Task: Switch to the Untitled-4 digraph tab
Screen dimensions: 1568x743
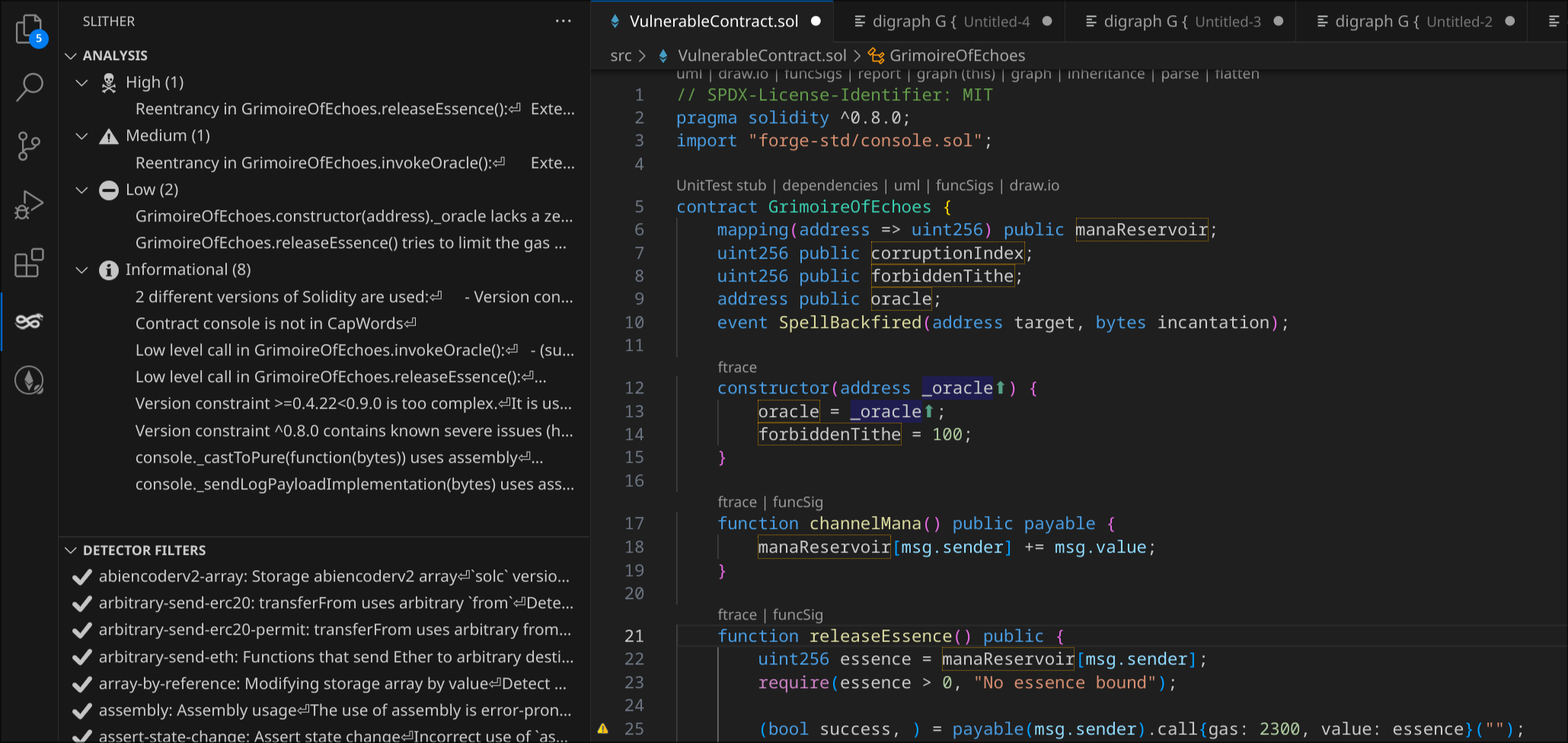Action: click(950, 21)
